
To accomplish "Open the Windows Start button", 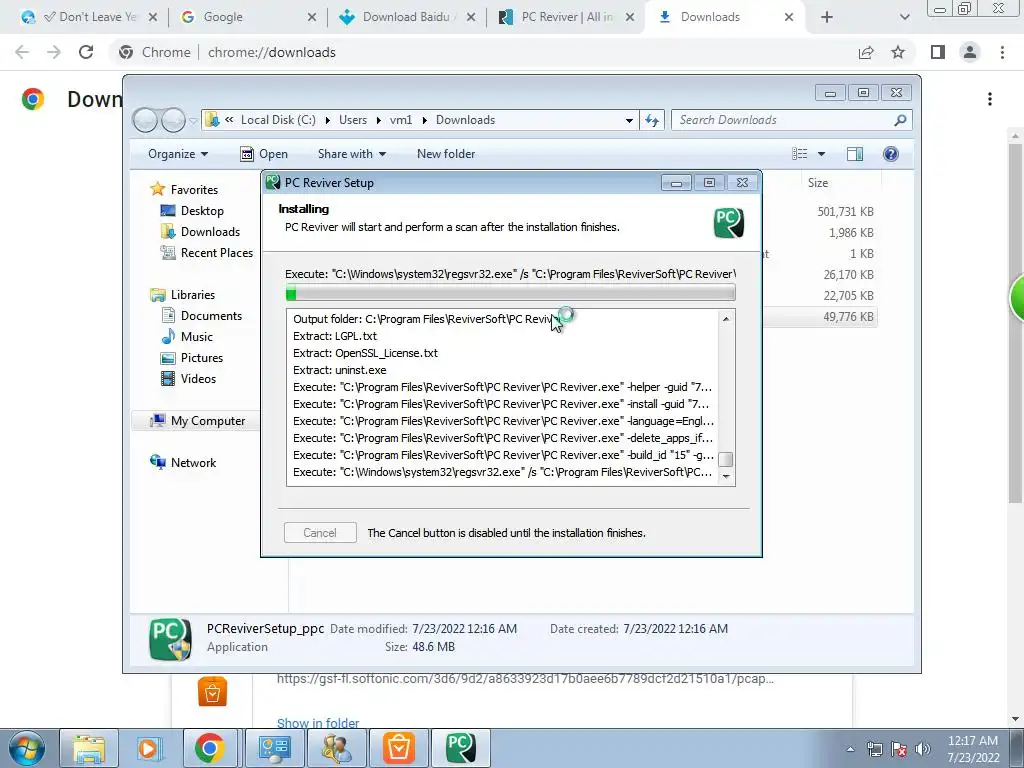I will (26, 748).
